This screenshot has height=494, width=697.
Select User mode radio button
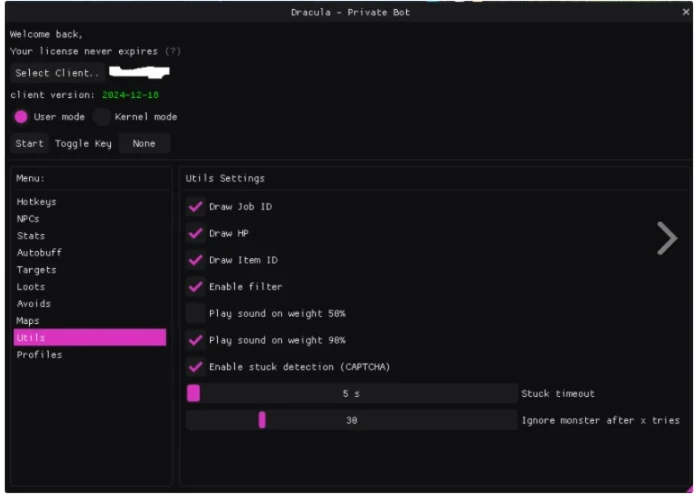point(21,117)
